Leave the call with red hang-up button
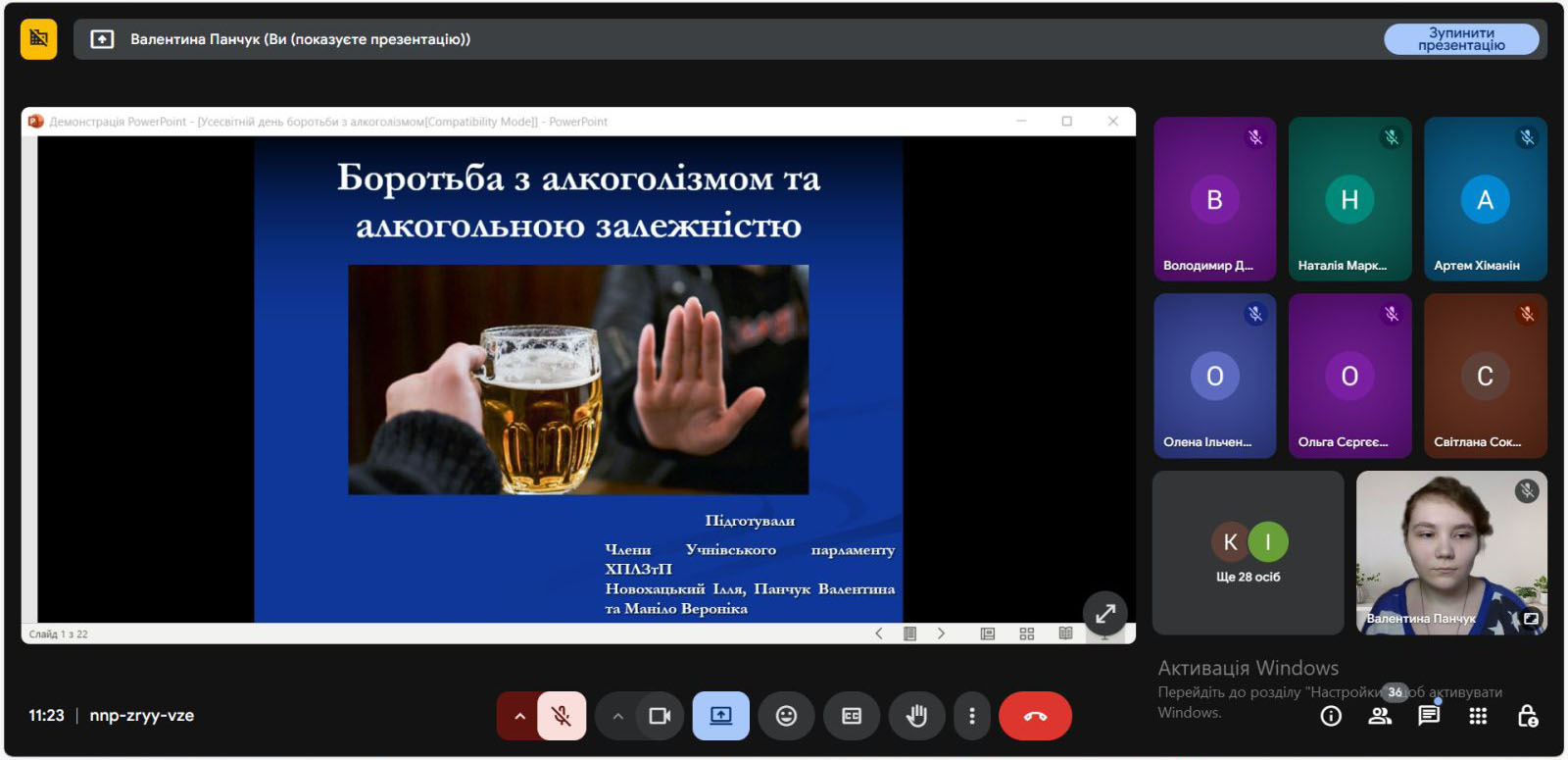This screenshot has width=1568, height=760. (1035, 716)
